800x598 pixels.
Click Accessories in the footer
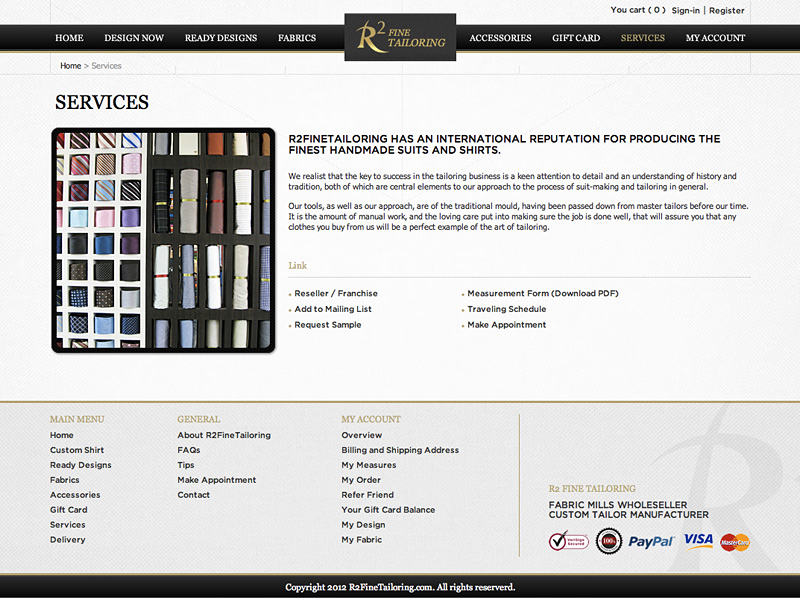point(75,495)
